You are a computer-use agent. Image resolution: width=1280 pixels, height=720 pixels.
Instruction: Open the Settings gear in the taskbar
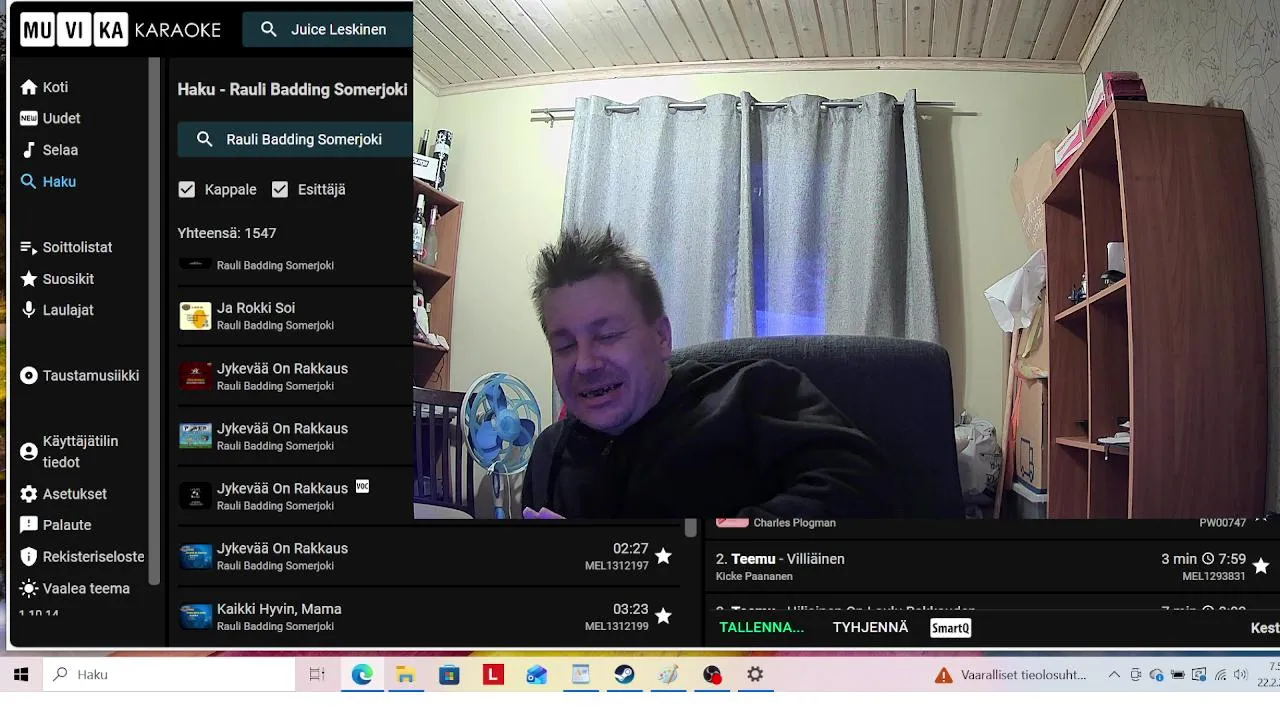(x=755, y=675)
